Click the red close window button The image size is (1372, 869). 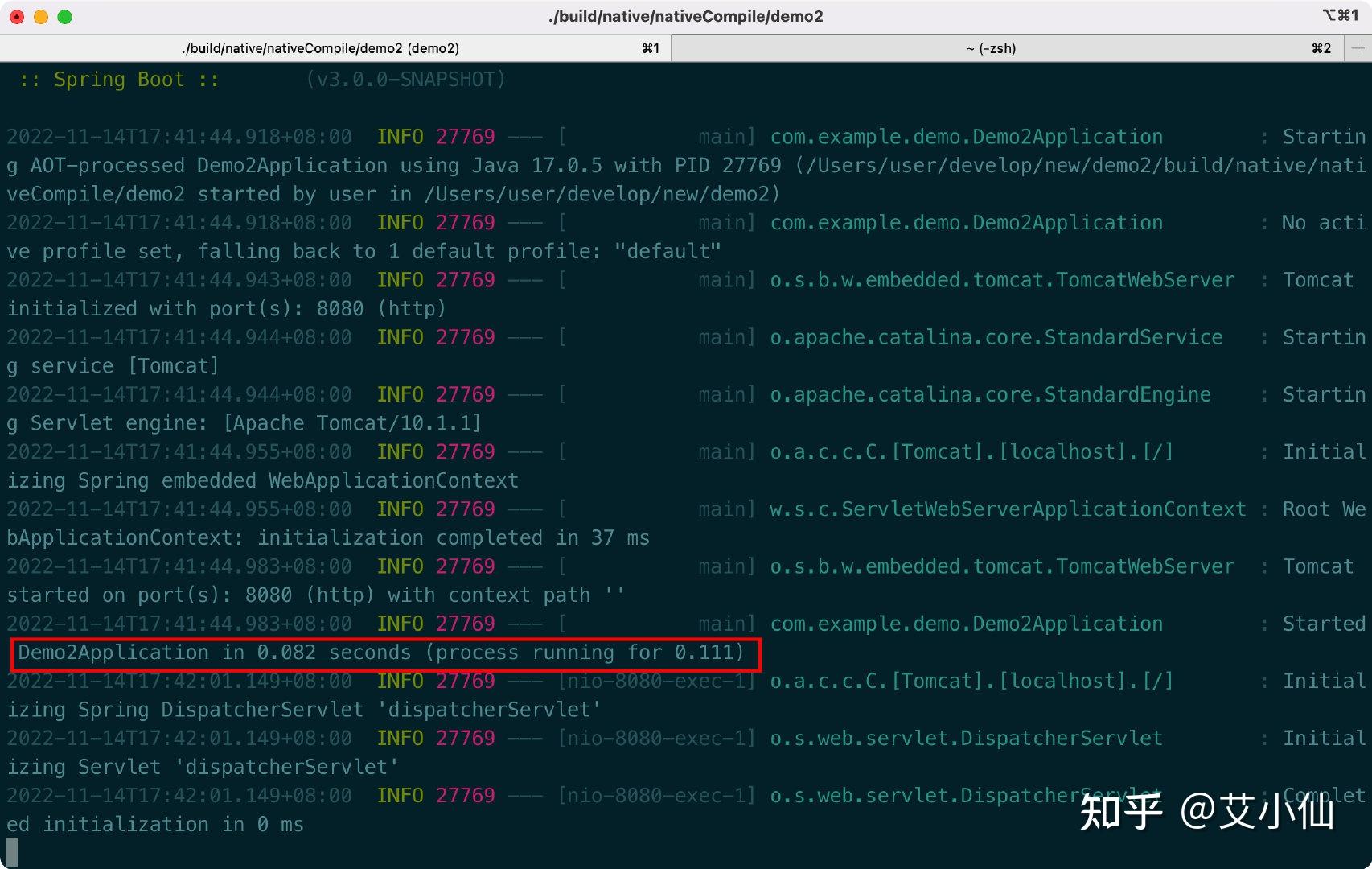(x=17, y=17)
